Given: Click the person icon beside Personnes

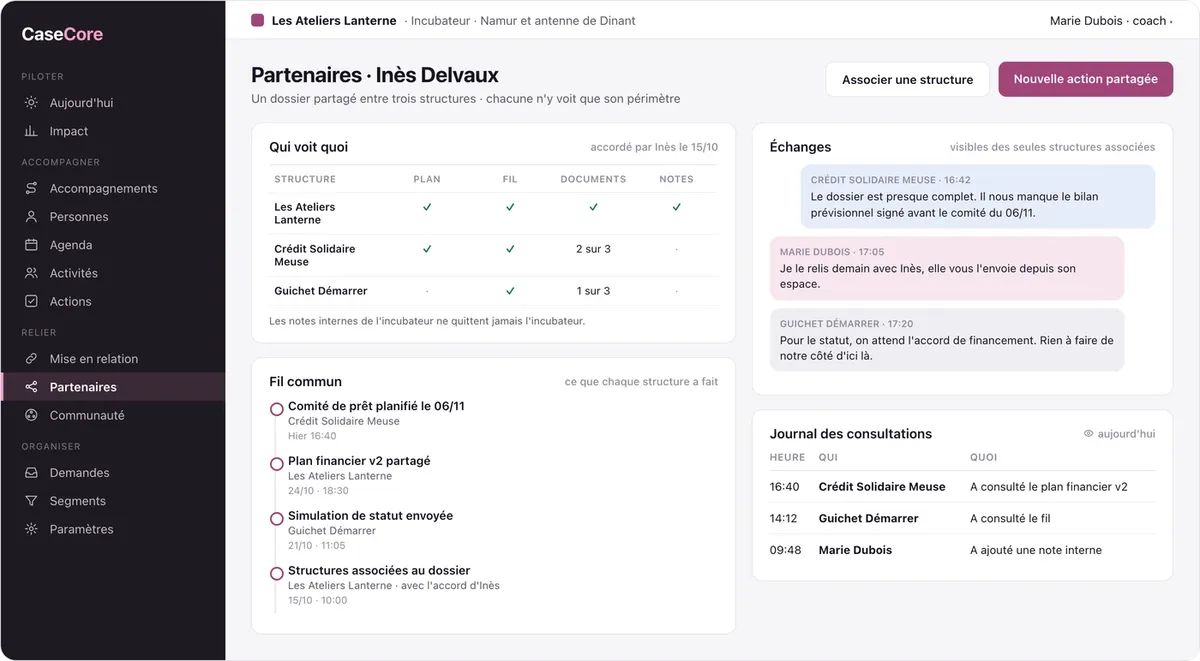Looking at the screenshot, I should pos(31,216).
